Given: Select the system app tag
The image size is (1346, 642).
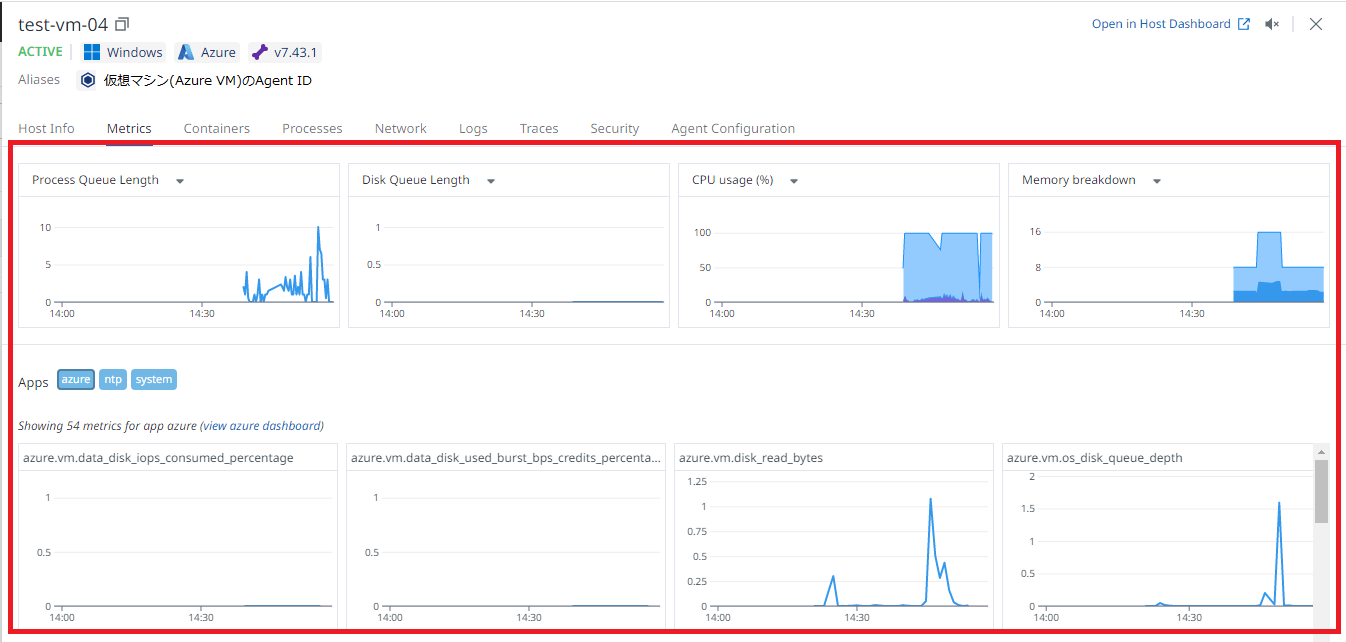Looking at the screenshot, I should [154, 380].
